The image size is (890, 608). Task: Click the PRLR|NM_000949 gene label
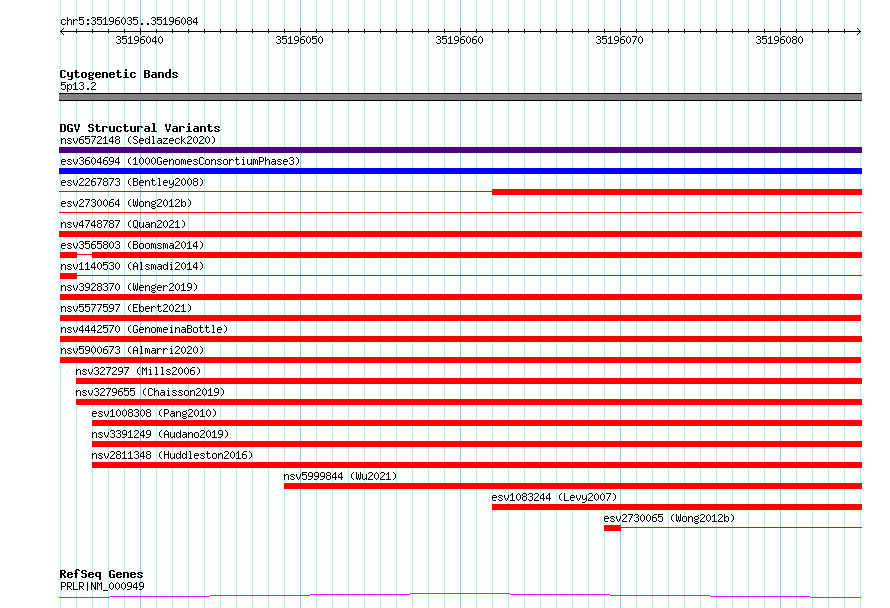tap(102, 586)
